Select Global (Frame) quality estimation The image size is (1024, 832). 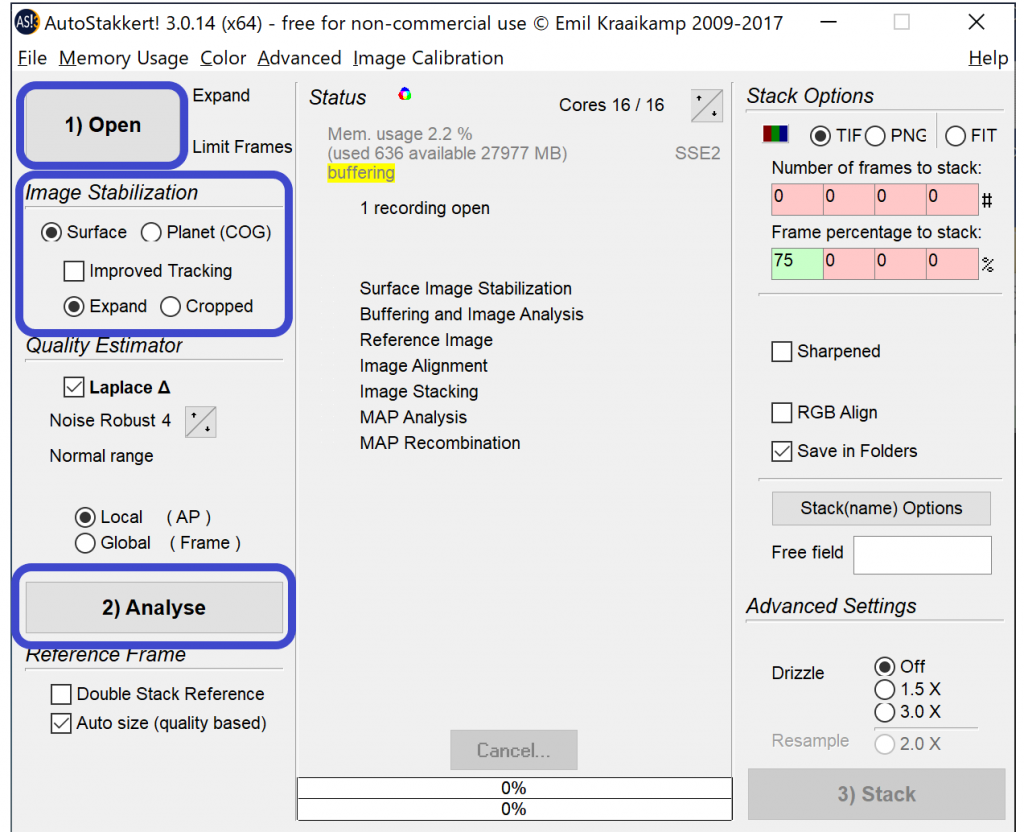pos(157,543)
